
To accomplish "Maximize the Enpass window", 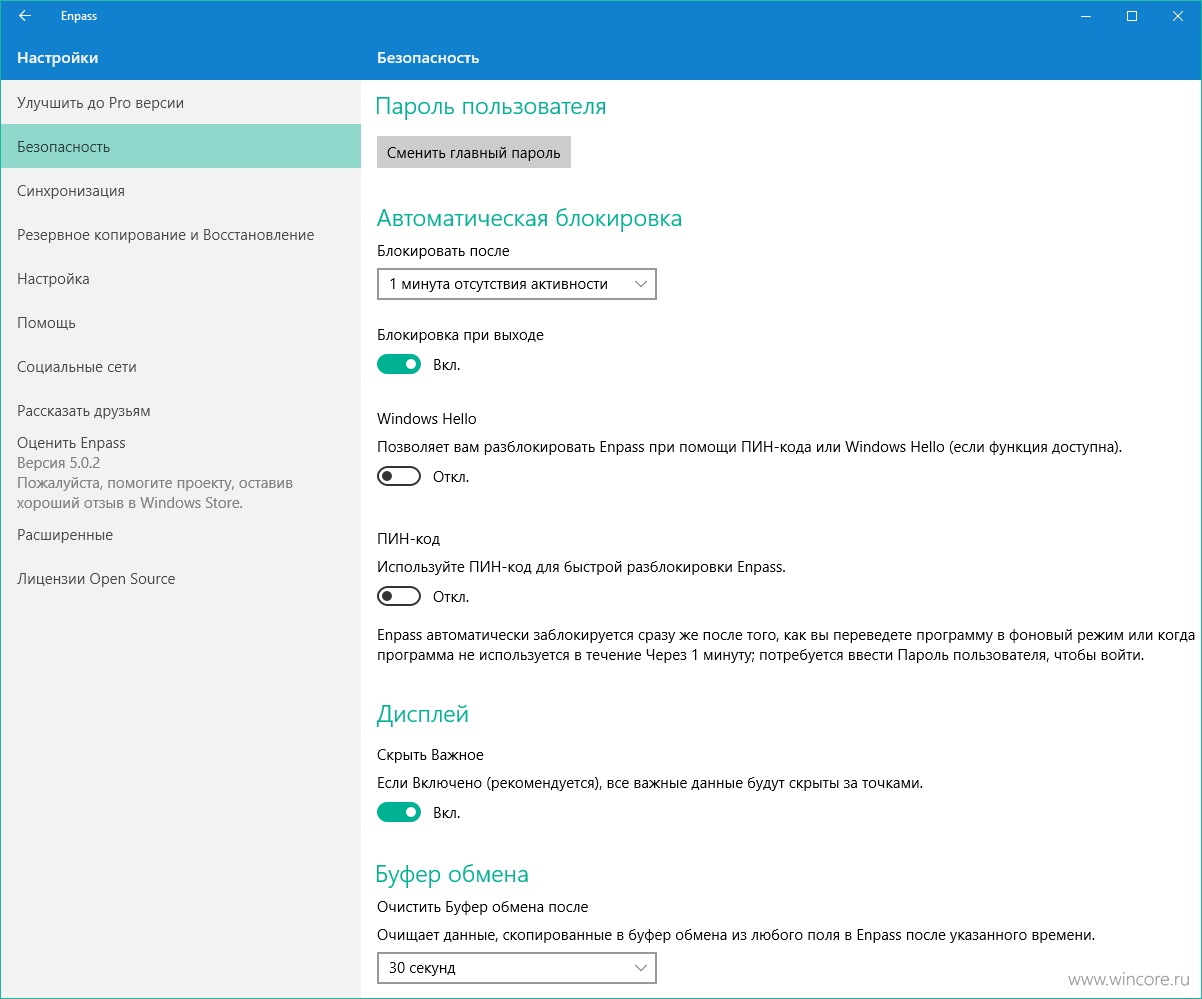I will pyautogui.click(x=1132, y=16).
